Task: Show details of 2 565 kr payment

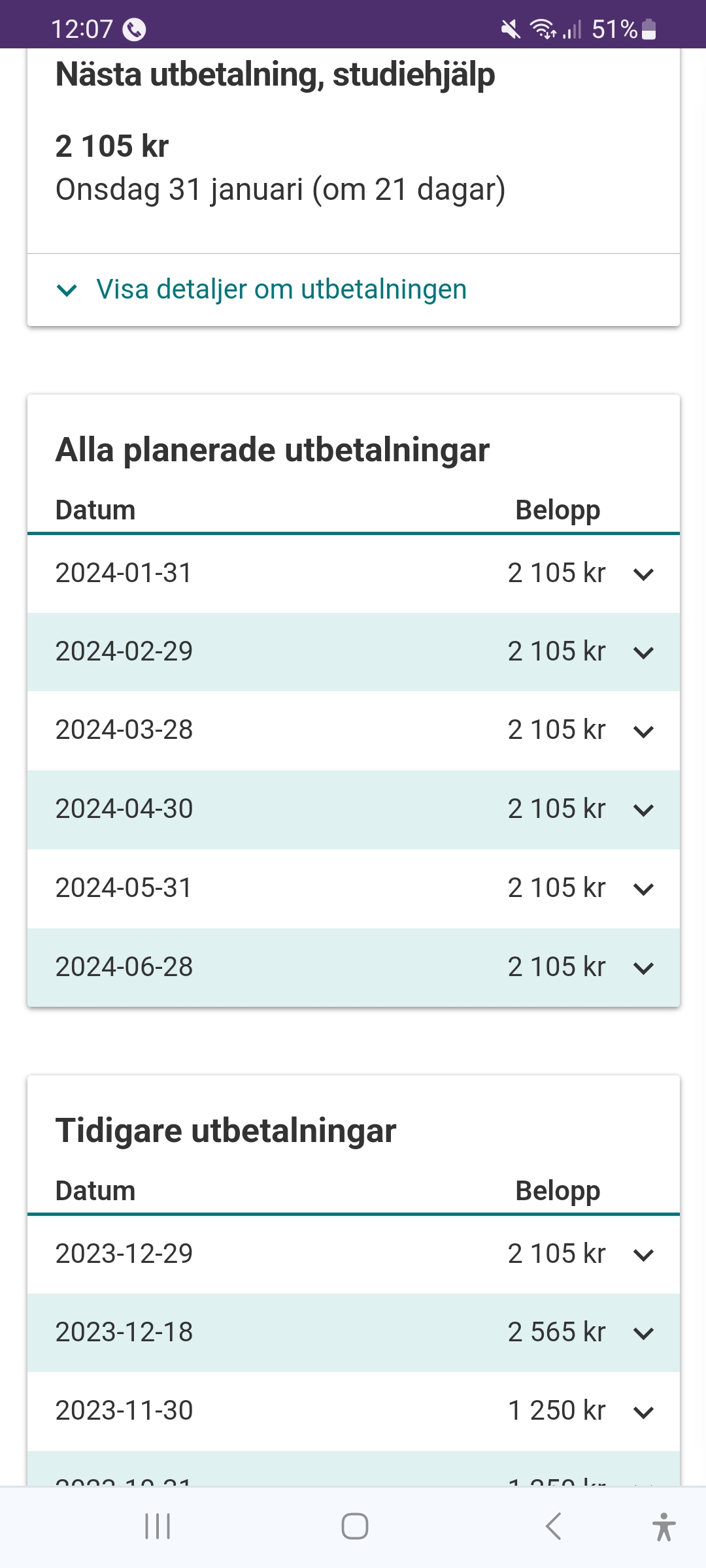Action: [x=643, y=1333]
